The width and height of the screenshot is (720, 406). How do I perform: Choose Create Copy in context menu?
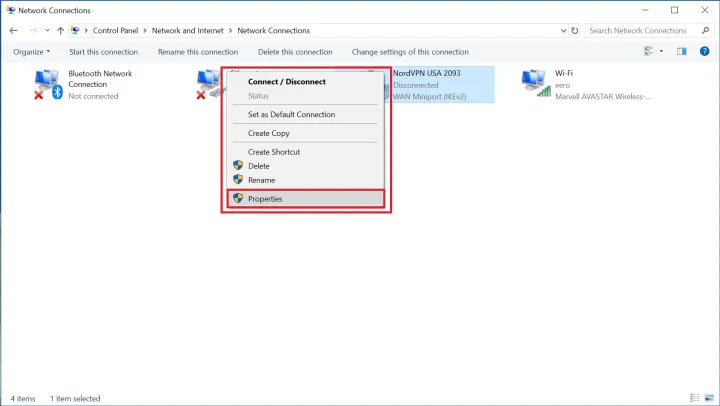(269, 133)
